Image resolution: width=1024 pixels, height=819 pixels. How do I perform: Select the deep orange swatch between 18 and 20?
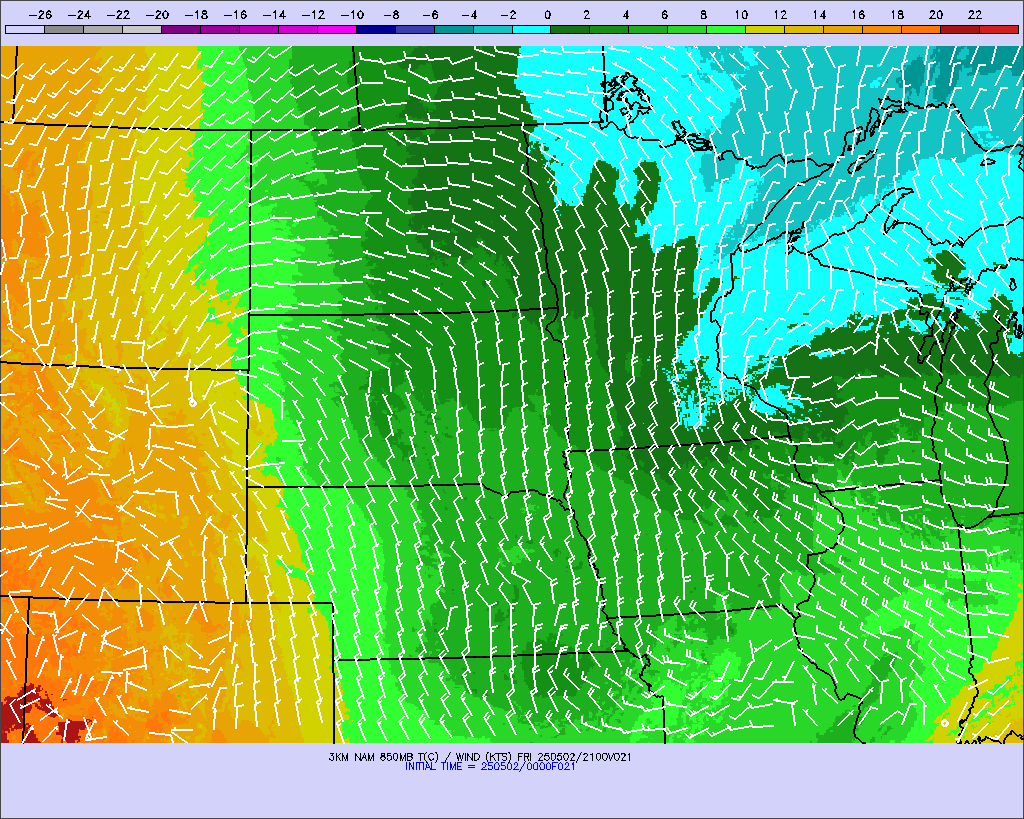(x=921, y=29)
